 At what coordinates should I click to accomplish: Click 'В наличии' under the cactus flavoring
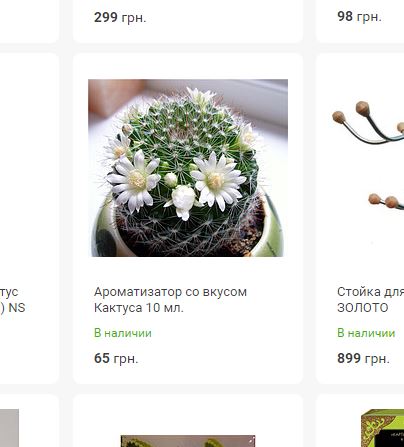click(123, 333)
